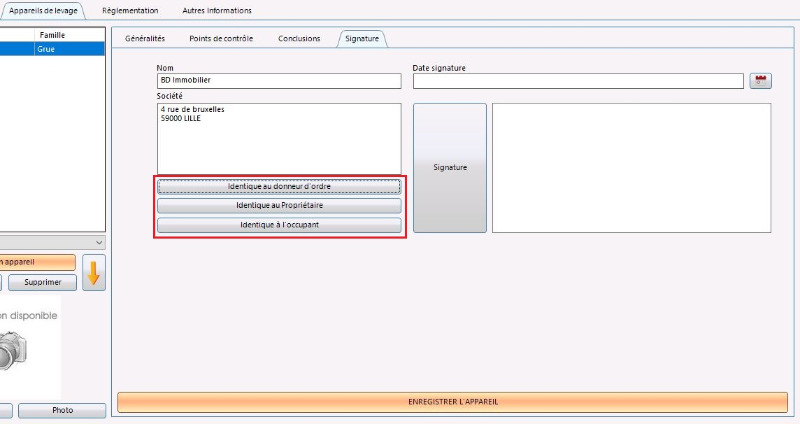Open the Points de contrôle tab
Viewport: 800px width, 424px height.
[x=221, y=38]
